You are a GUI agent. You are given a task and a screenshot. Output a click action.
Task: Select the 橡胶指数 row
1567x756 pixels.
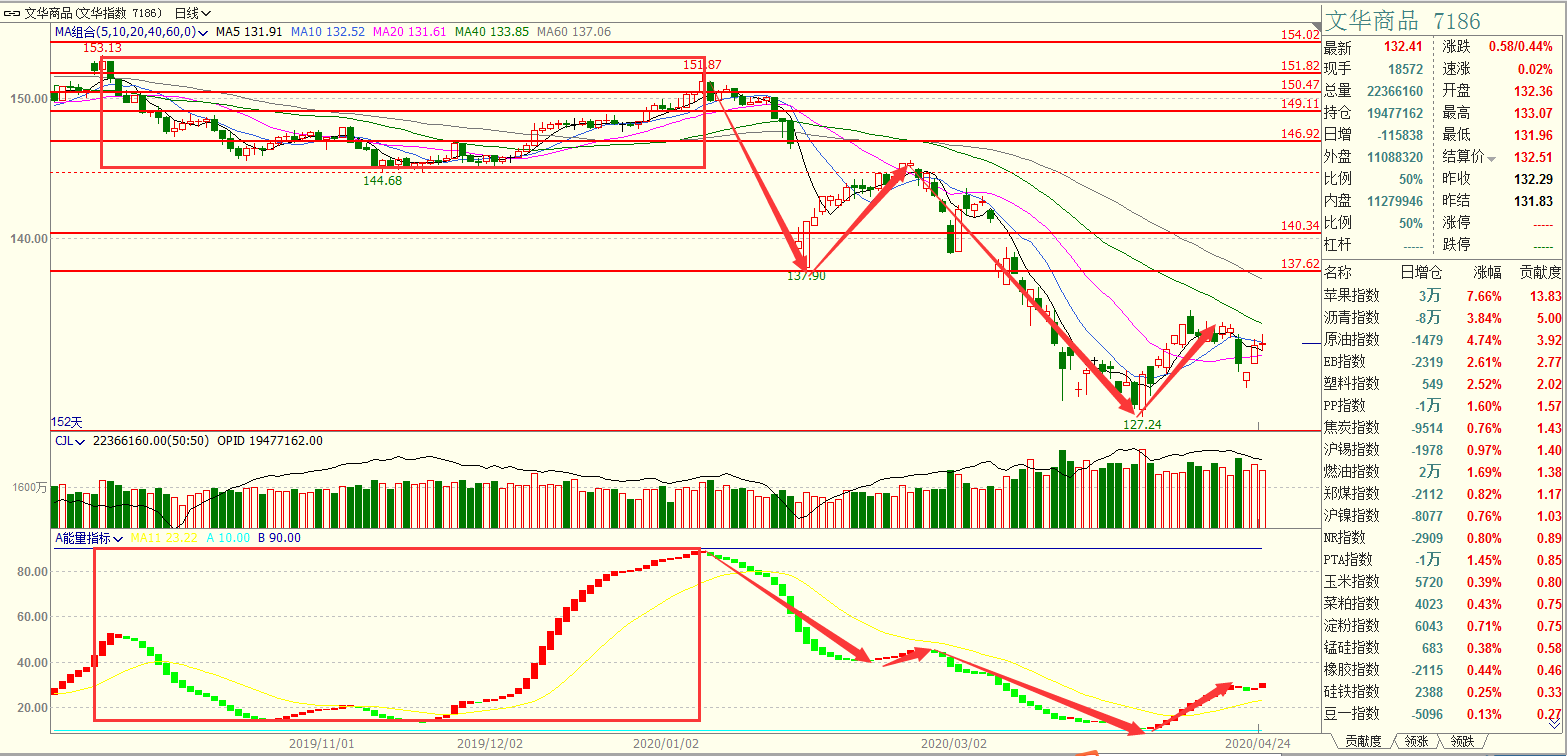[1443, 670]
